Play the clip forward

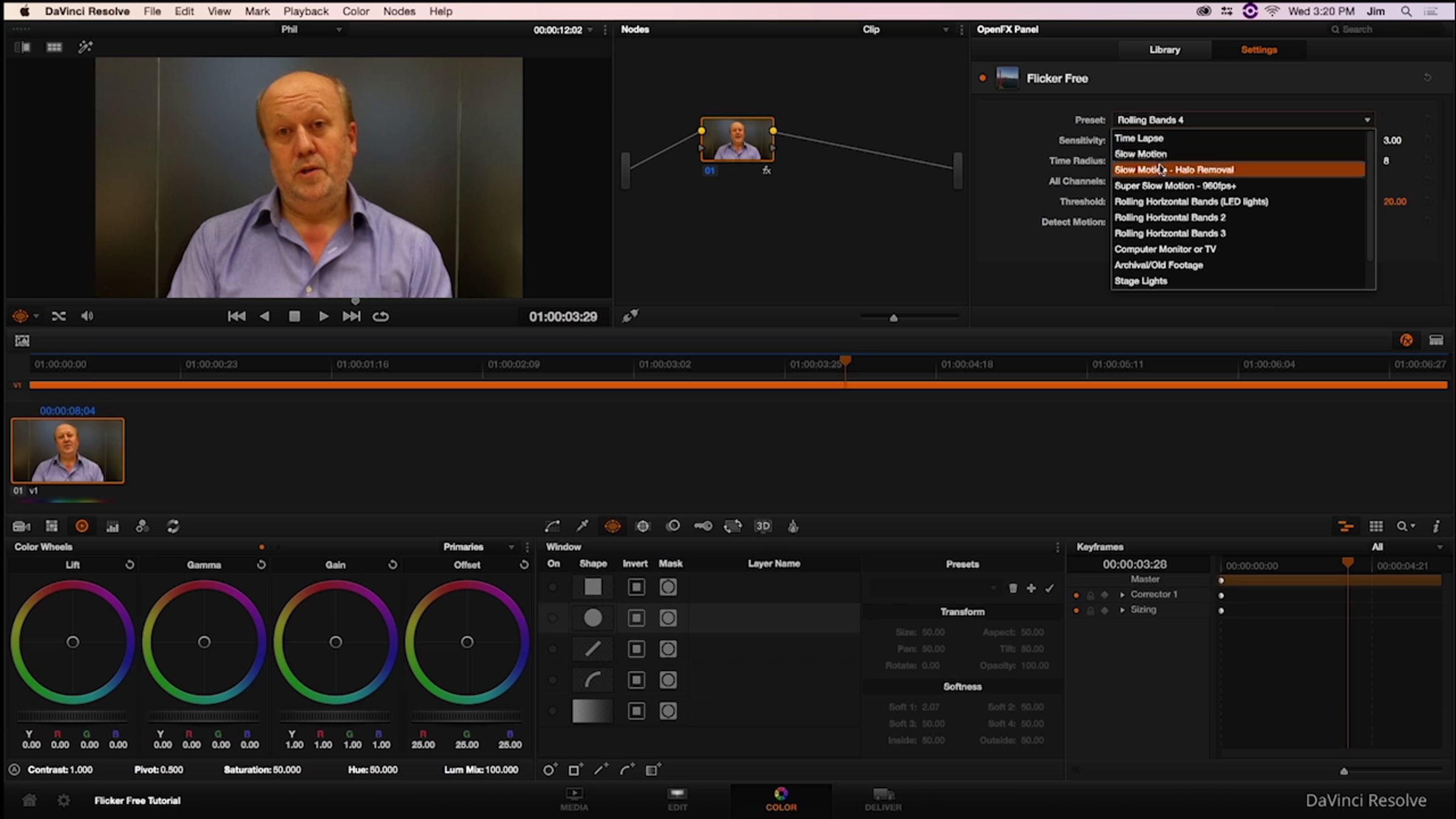323,316
